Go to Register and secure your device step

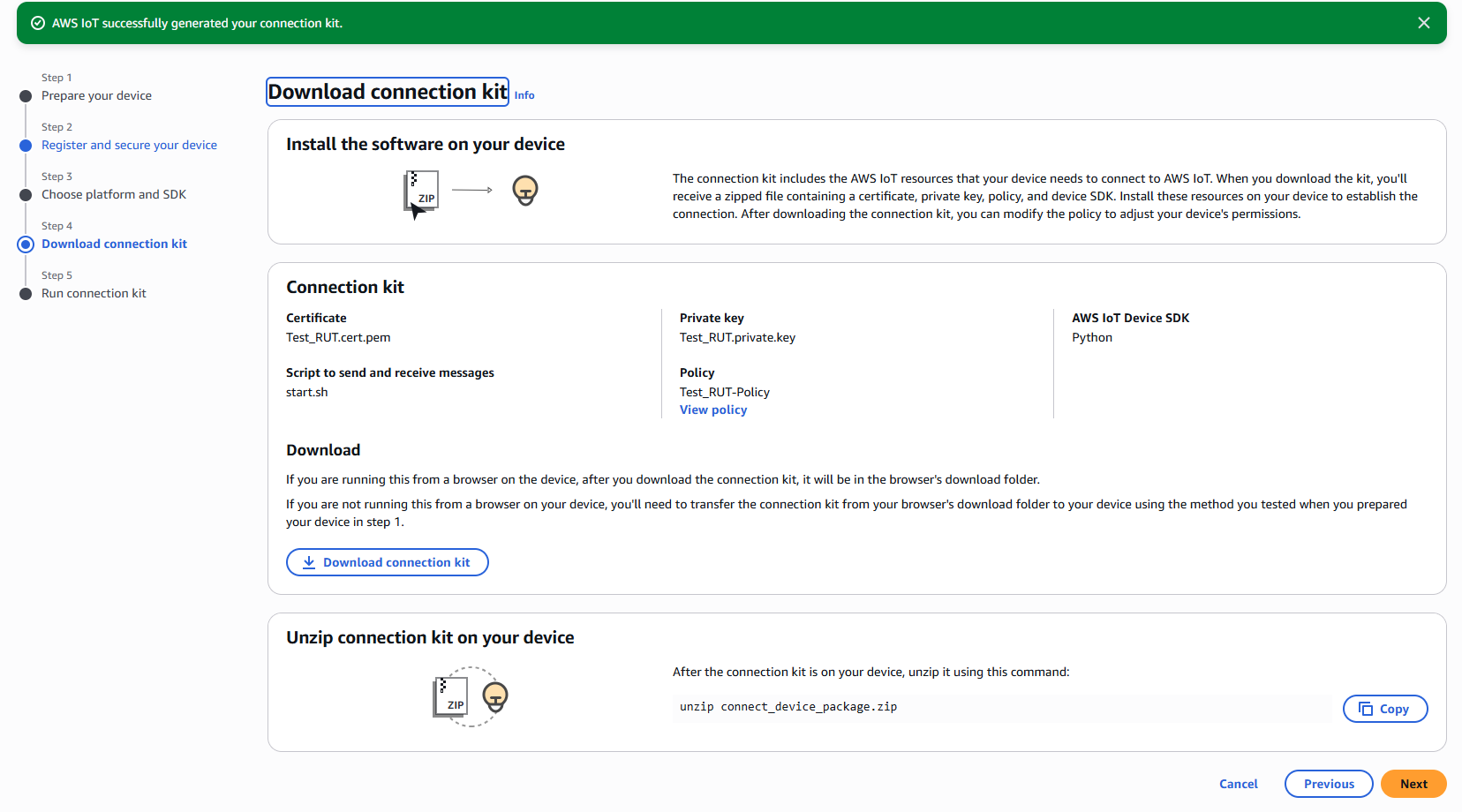click(129, 145)
